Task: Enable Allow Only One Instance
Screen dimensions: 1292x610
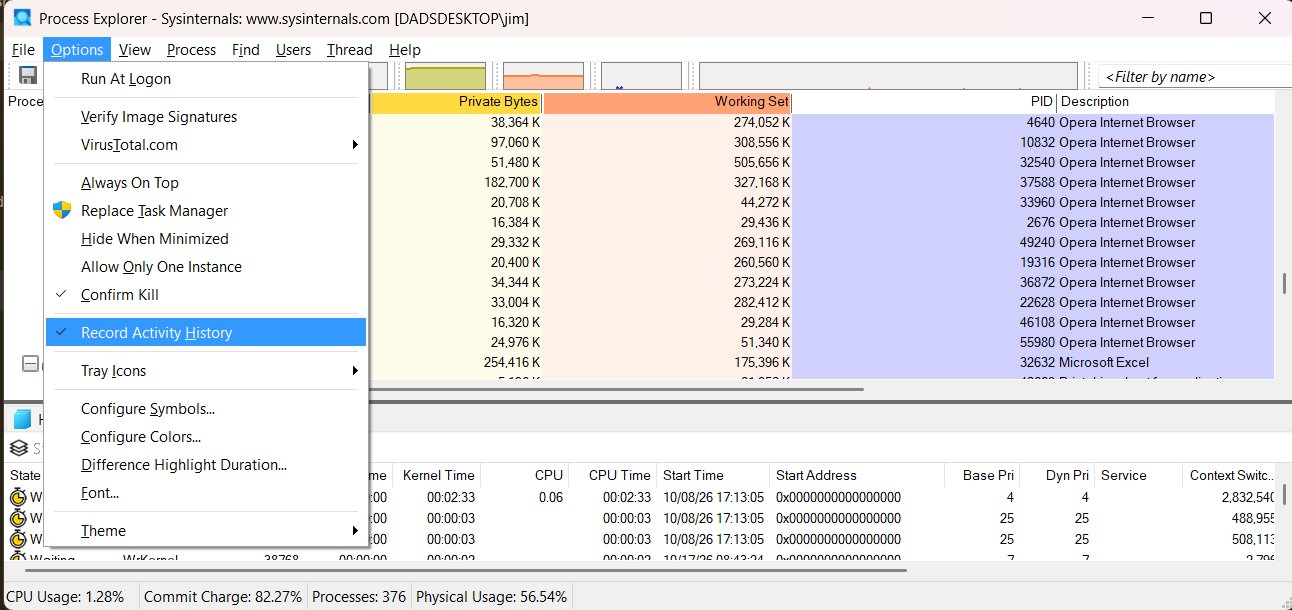Action: coord(206,267)
